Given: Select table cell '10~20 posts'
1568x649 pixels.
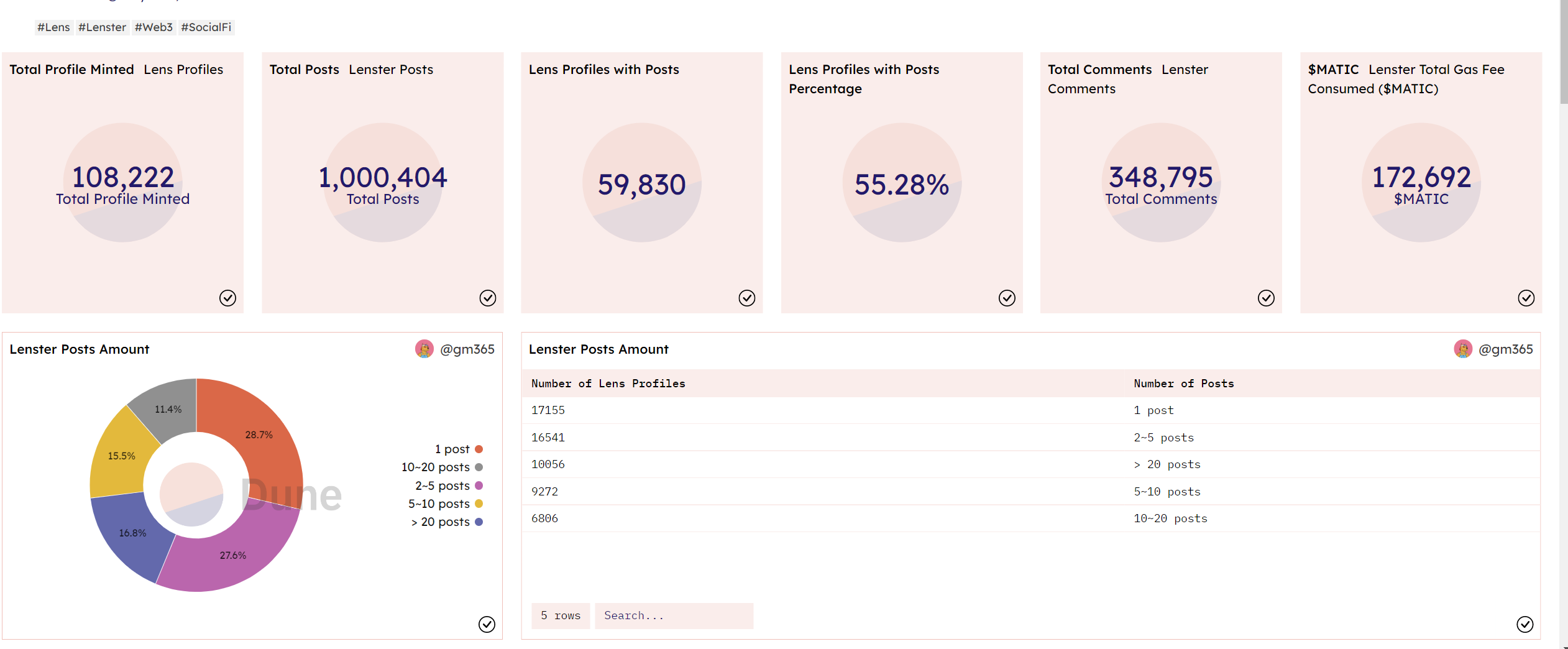Looking at the screenshot, I should tap(1170, 518).
